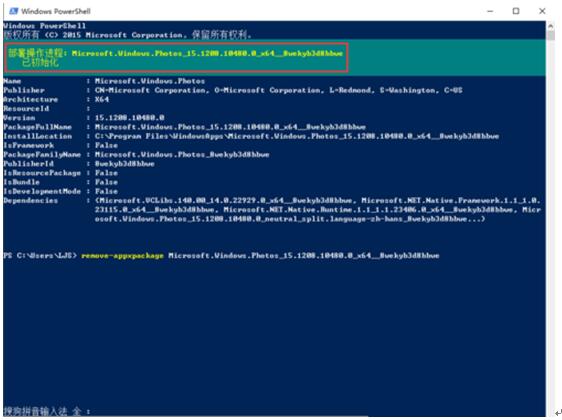Click the PackageFullName value line
Viewport: 562px width, 420px height.
(230, 127)
